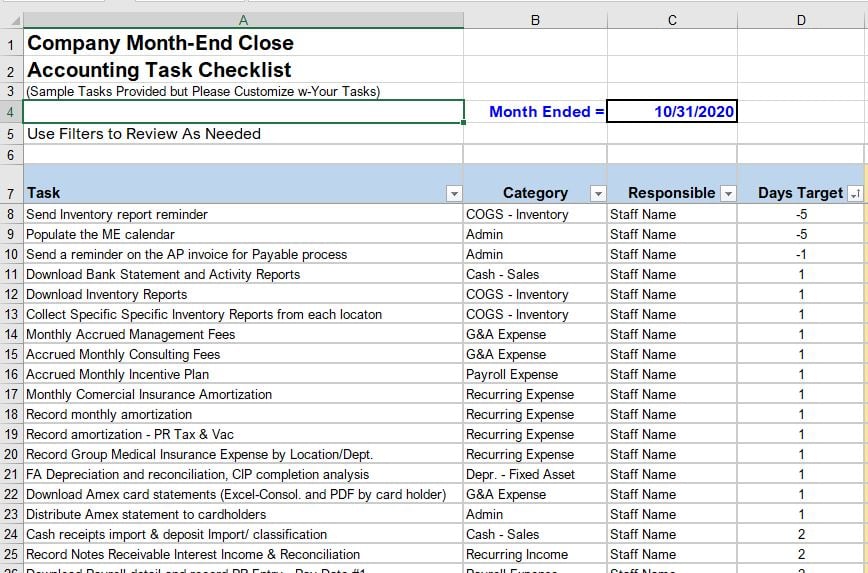
Task: Click the Select All corner triangle
Action: click(16, 20)
